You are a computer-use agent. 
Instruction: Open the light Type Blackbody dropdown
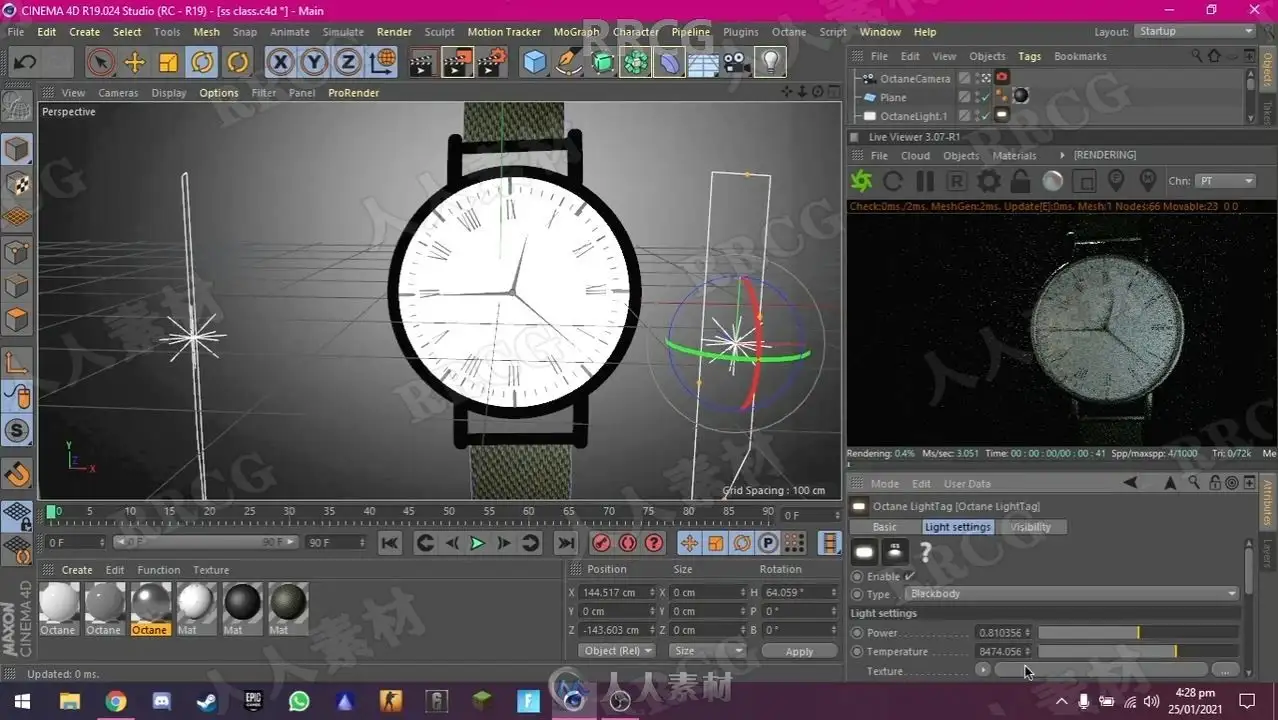[x=1072, y=594]
